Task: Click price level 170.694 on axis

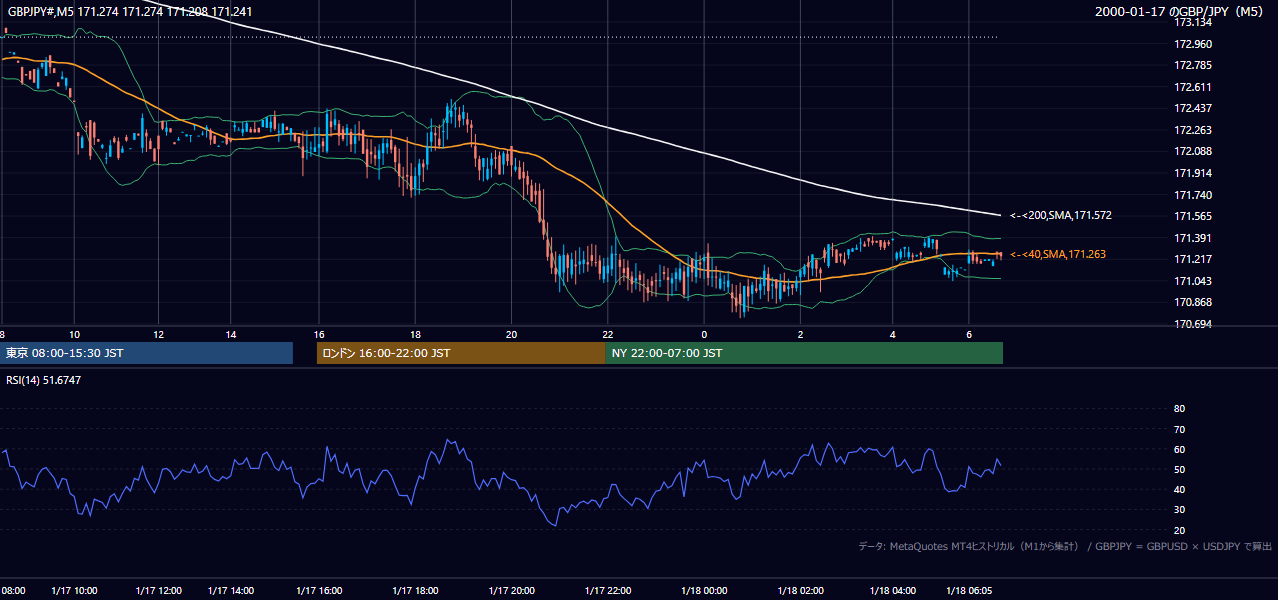Action: 1193,324
